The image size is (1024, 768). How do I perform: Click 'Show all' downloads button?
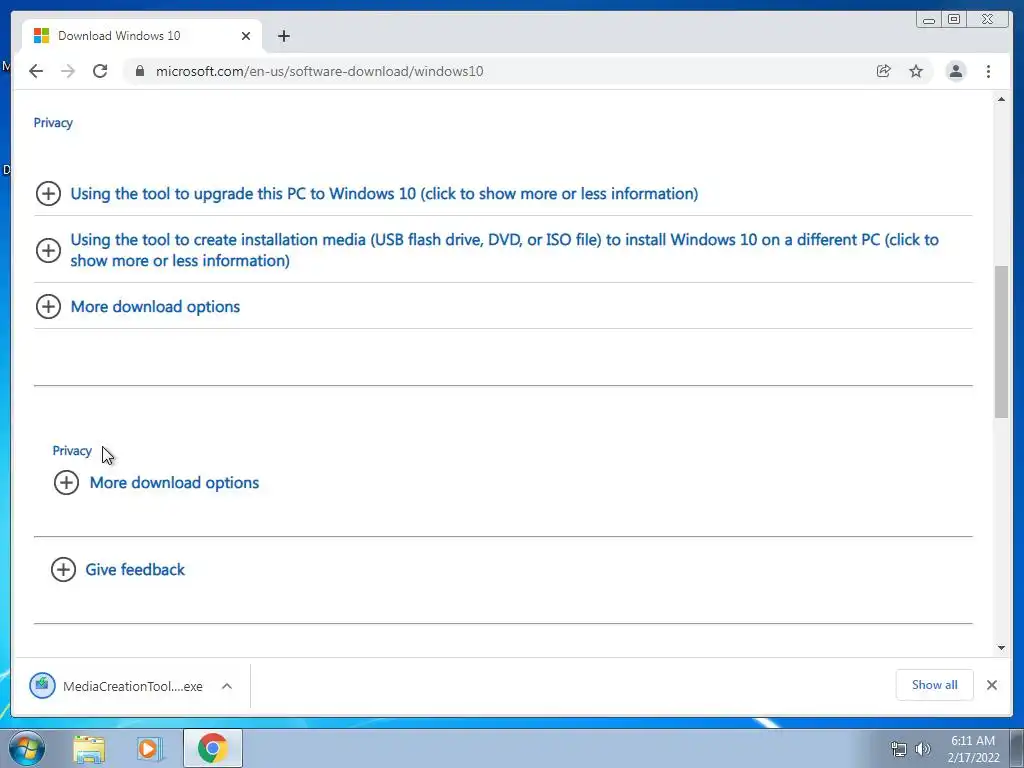click(935, 685)
